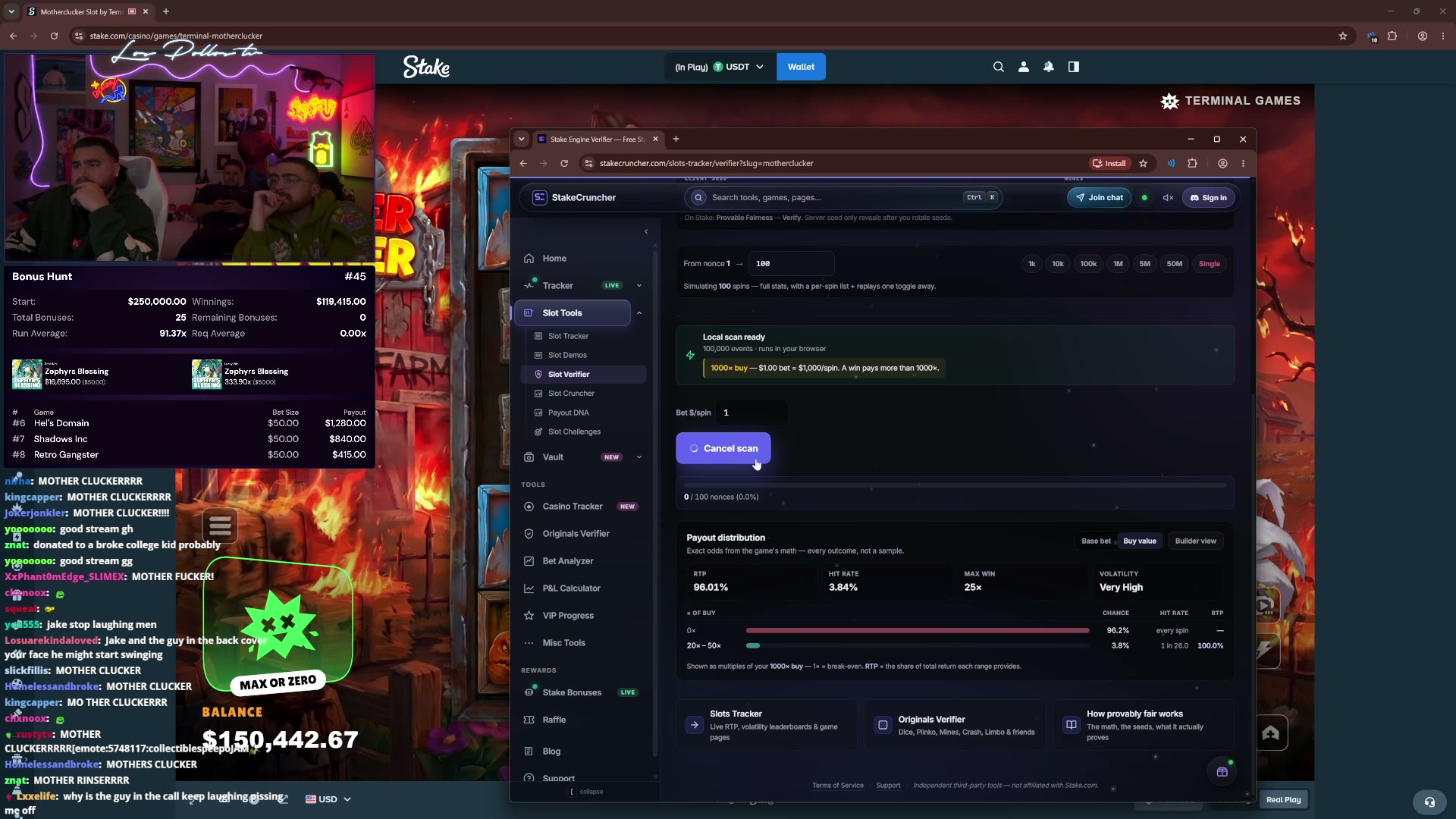Cancel the running scan
The image size is (1456, 819).
coord(723,448)
